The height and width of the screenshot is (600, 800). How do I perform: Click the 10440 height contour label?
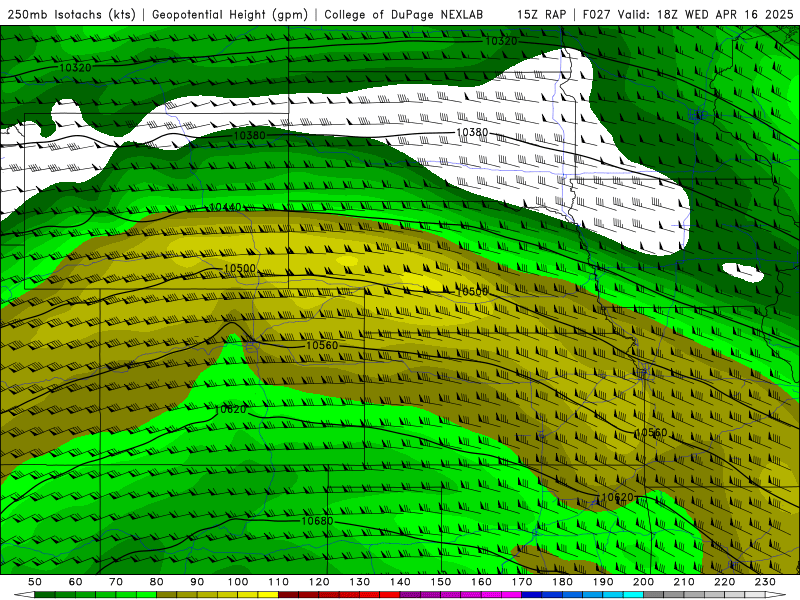[225, 207]
